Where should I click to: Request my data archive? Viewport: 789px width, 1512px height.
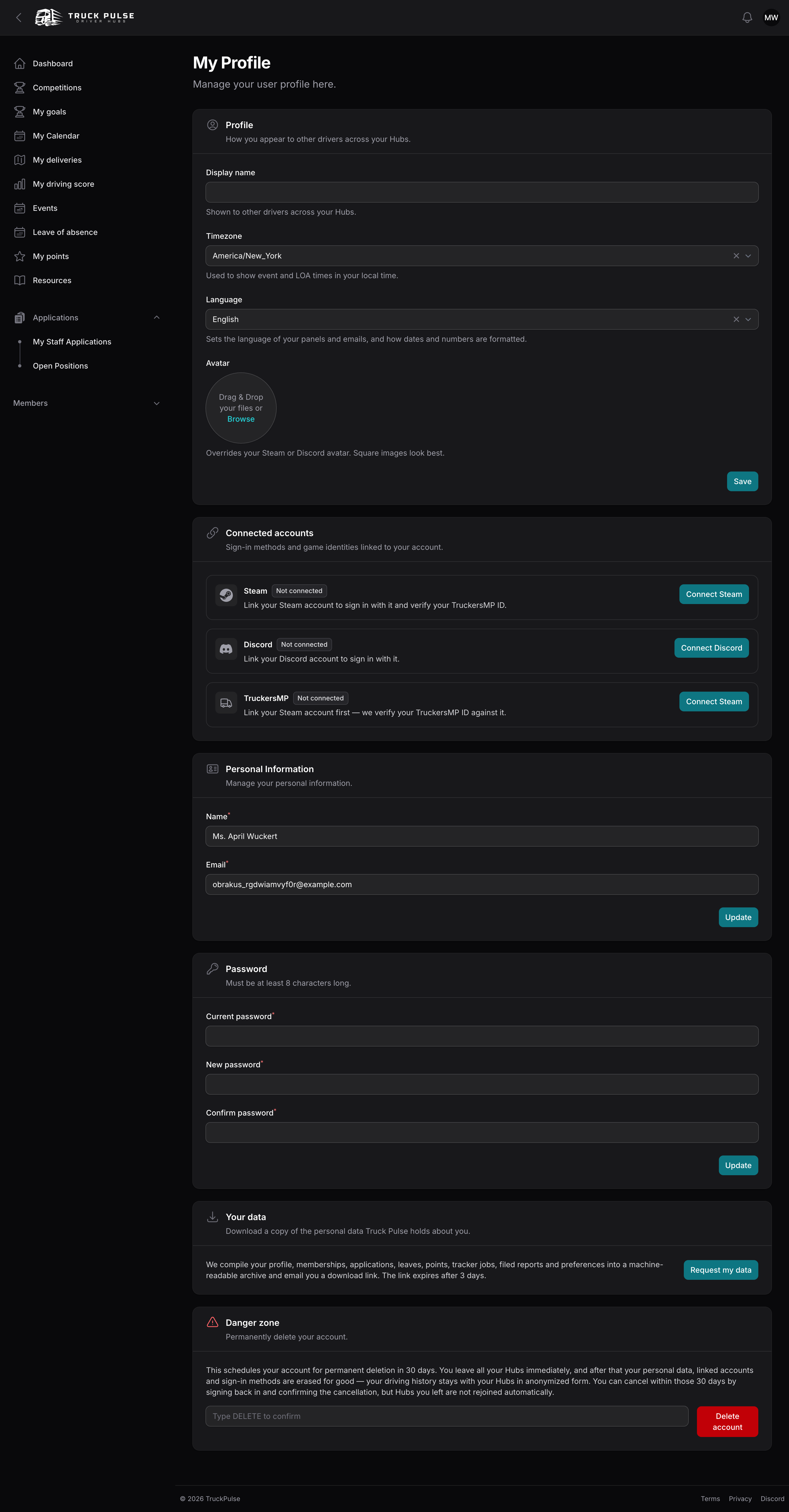click(720, 1270)
